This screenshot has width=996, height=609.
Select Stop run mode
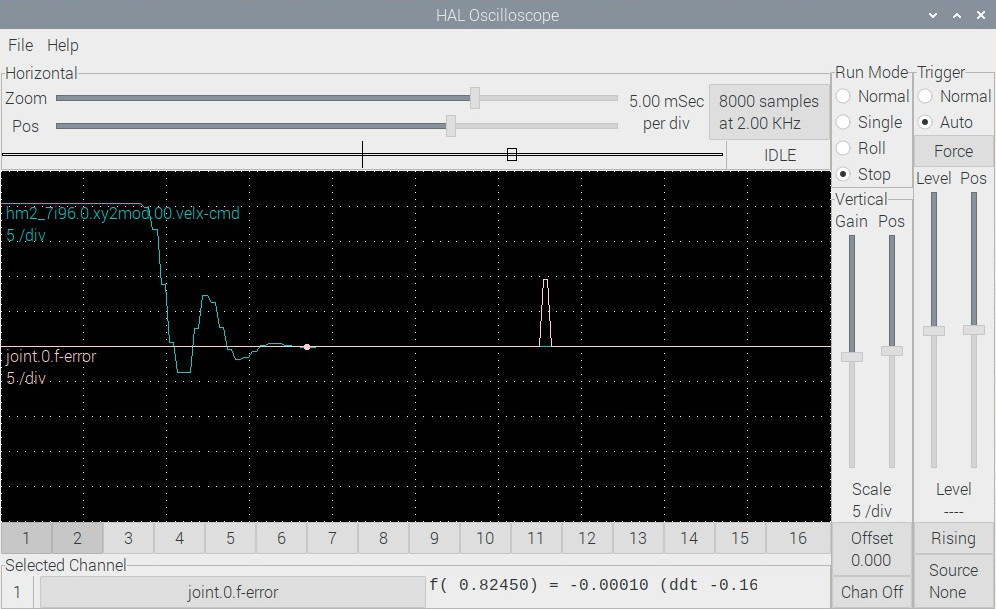click(863, 174)
